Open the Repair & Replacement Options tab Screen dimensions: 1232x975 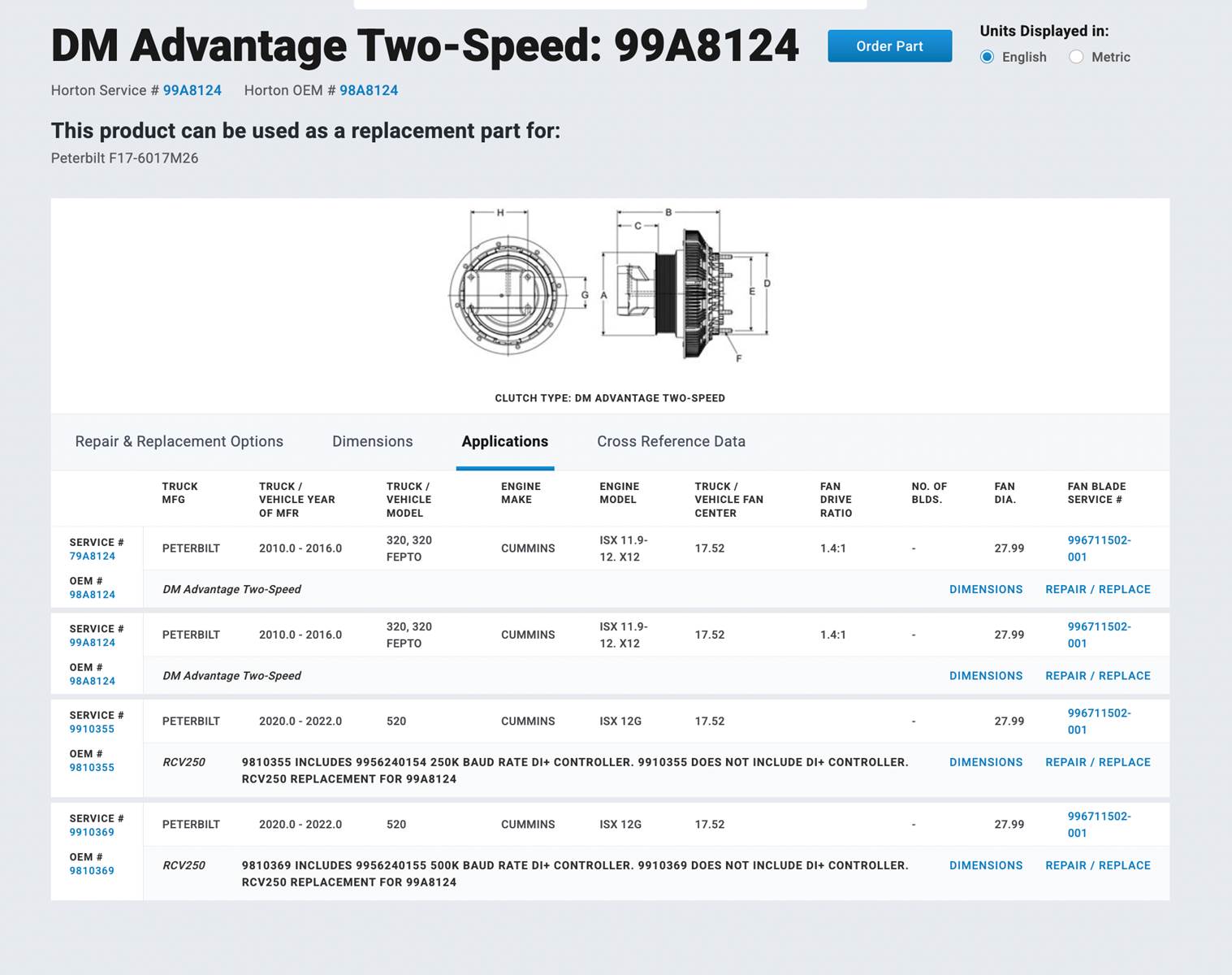pyautogui.click(x=179, y=441)
